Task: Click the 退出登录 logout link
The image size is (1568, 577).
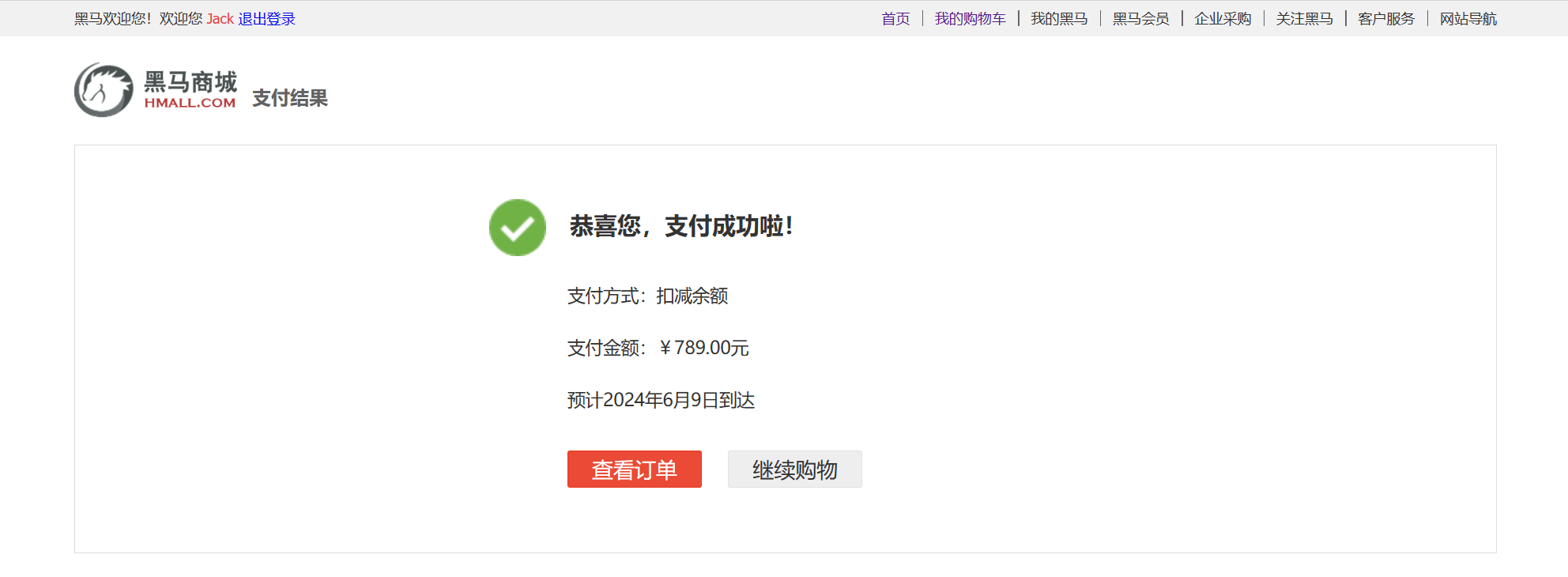Action: [x=266, y=18]
